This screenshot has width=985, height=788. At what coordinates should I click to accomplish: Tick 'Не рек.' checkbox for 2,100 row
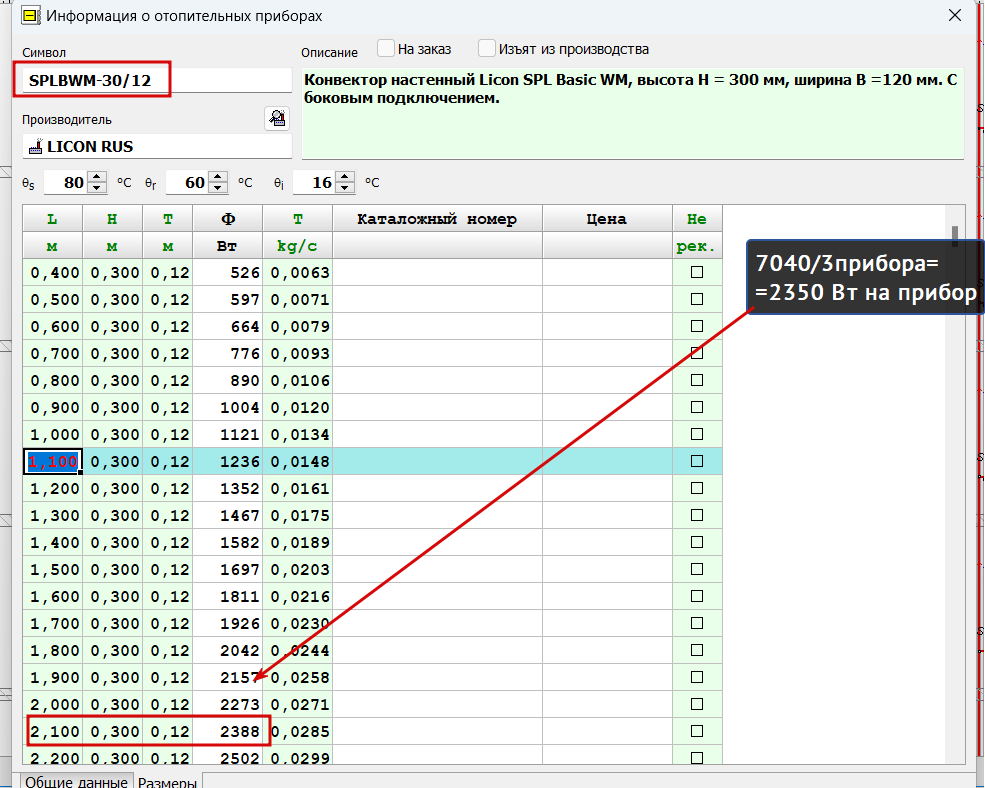(697, 731)
